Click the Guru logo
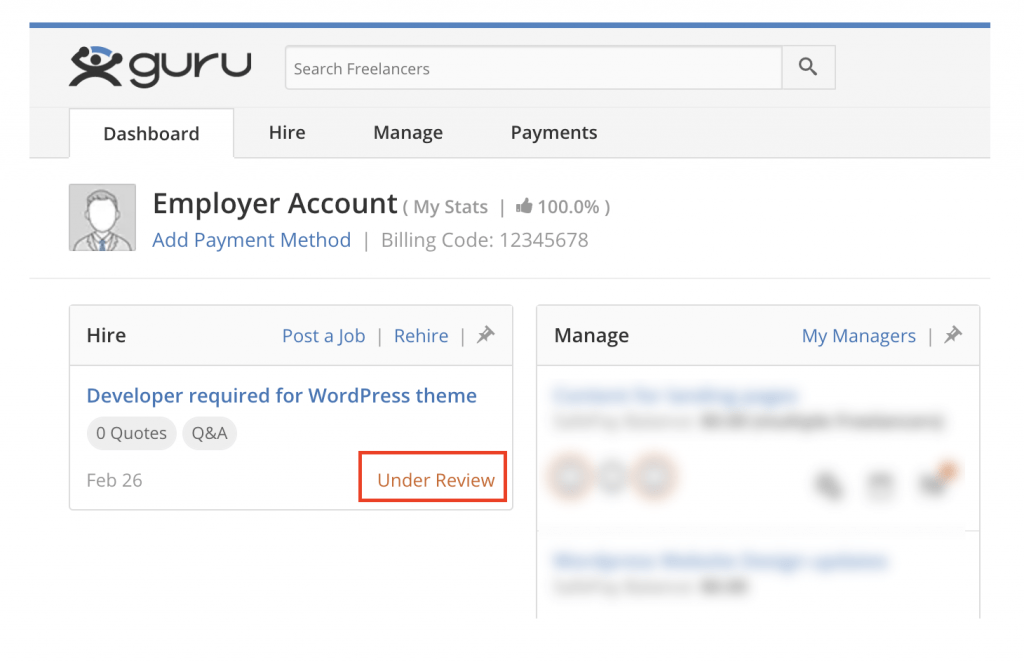 tap(160, 65)
